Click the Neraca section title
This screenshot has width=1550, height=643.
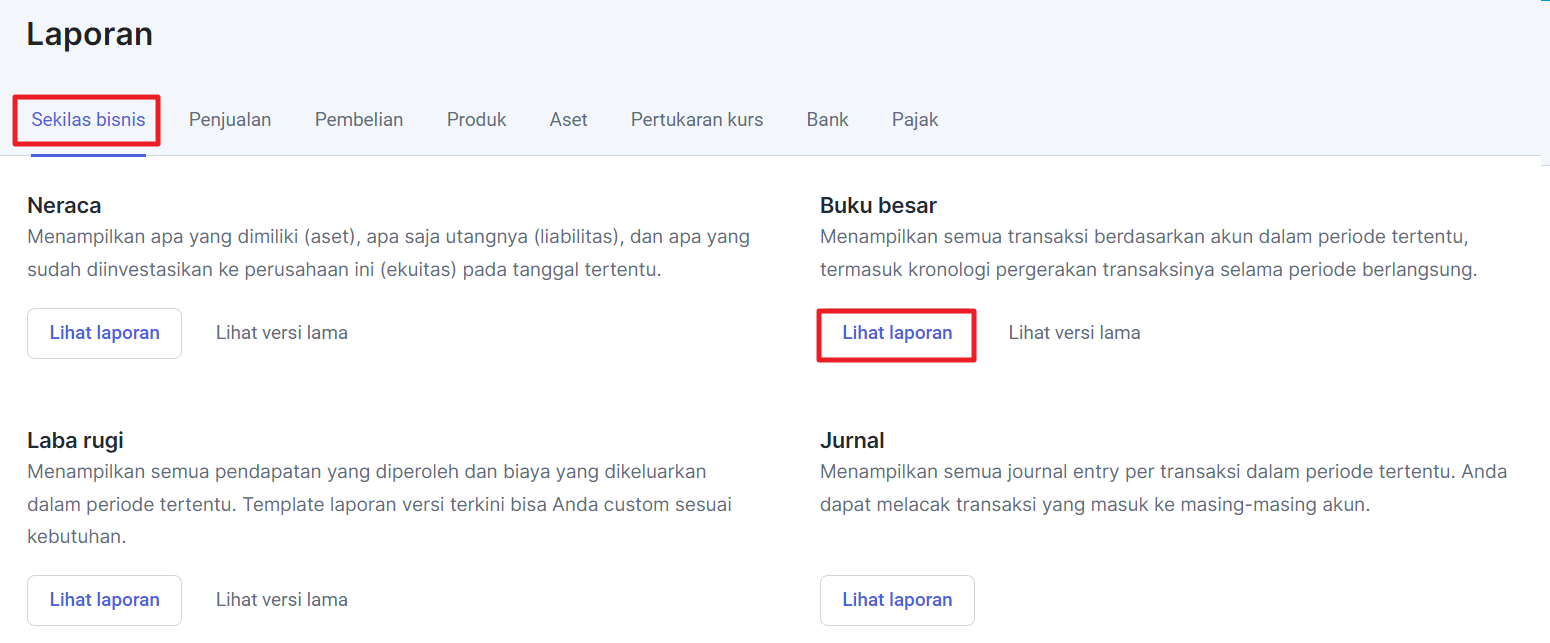65,206
